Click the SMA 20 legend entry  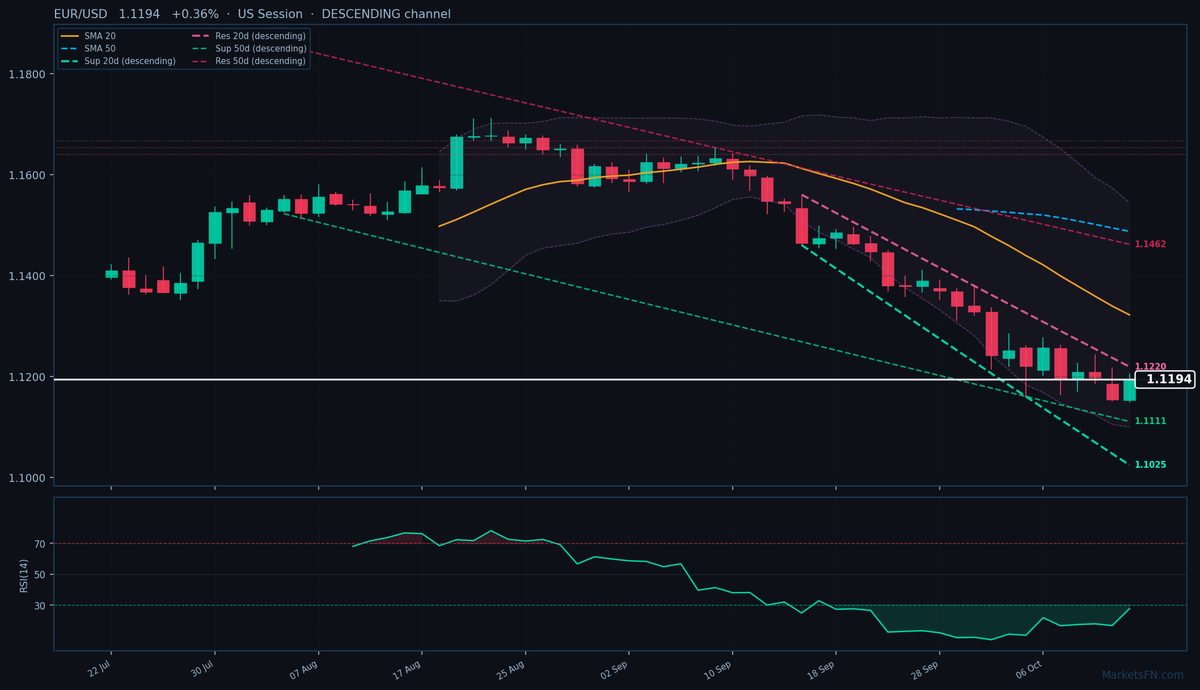pyautogui.click(x=88, y=36)
